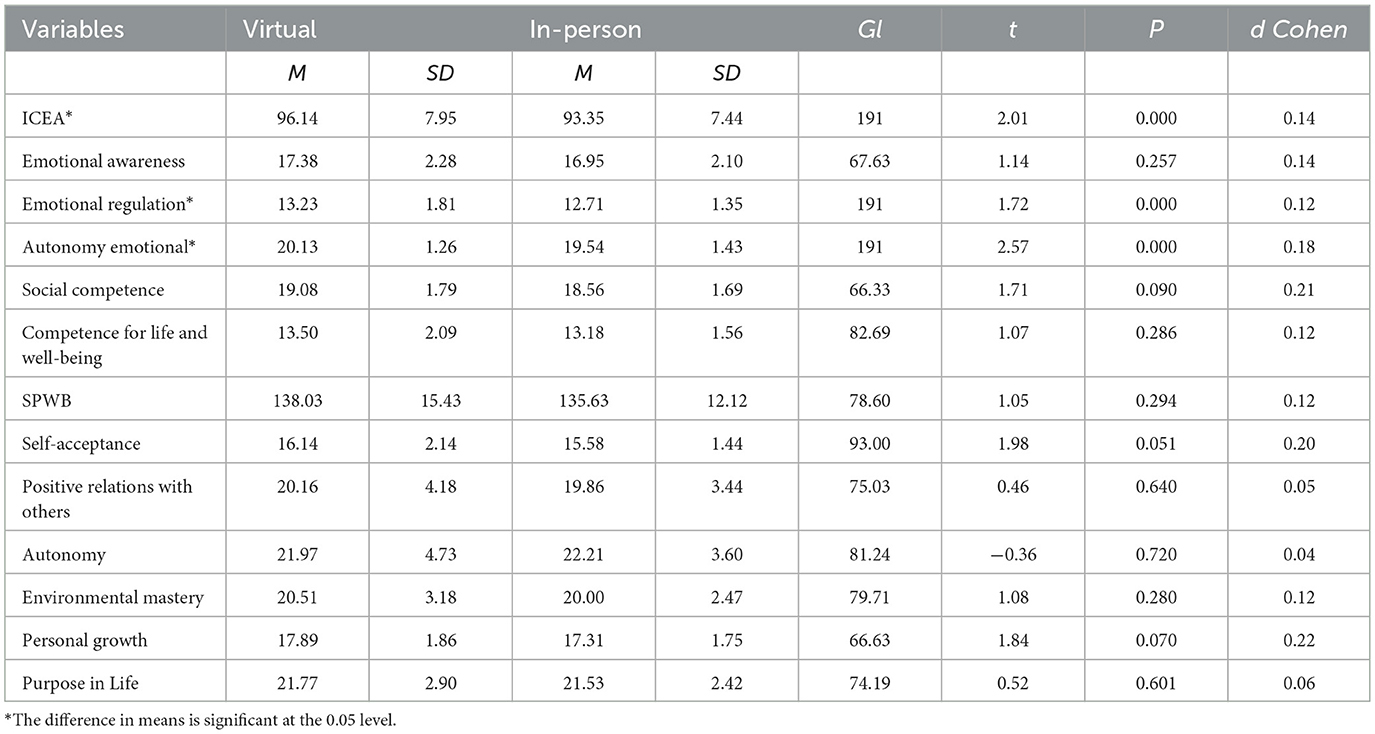Click the −0.36 t-value cell
Viewport: 1375px width, 734px height.
pyautogui.click(x=1012, y=553)
